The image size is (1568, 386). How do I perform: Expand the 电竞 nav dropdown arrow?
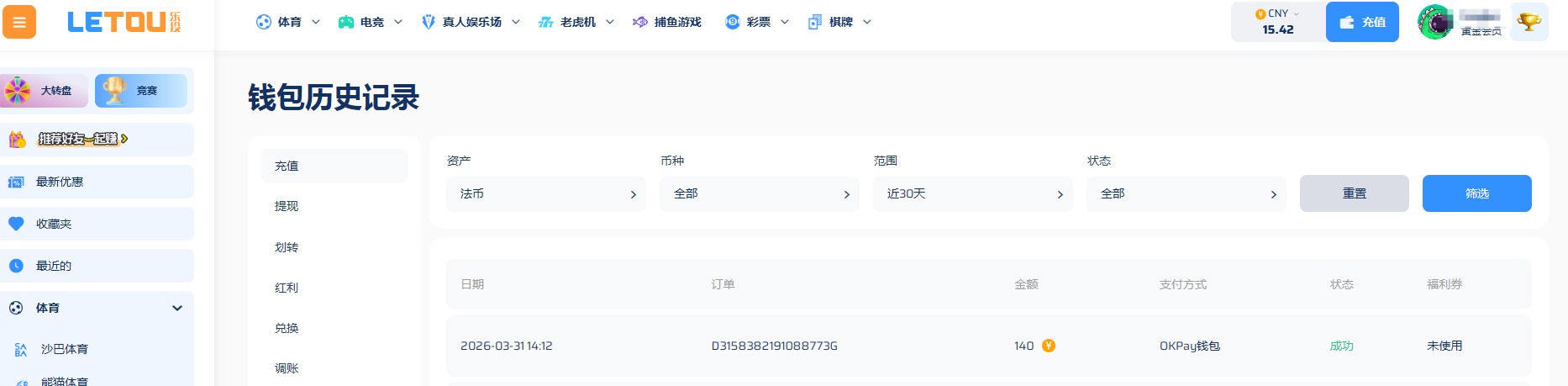[x=398, y=22]
